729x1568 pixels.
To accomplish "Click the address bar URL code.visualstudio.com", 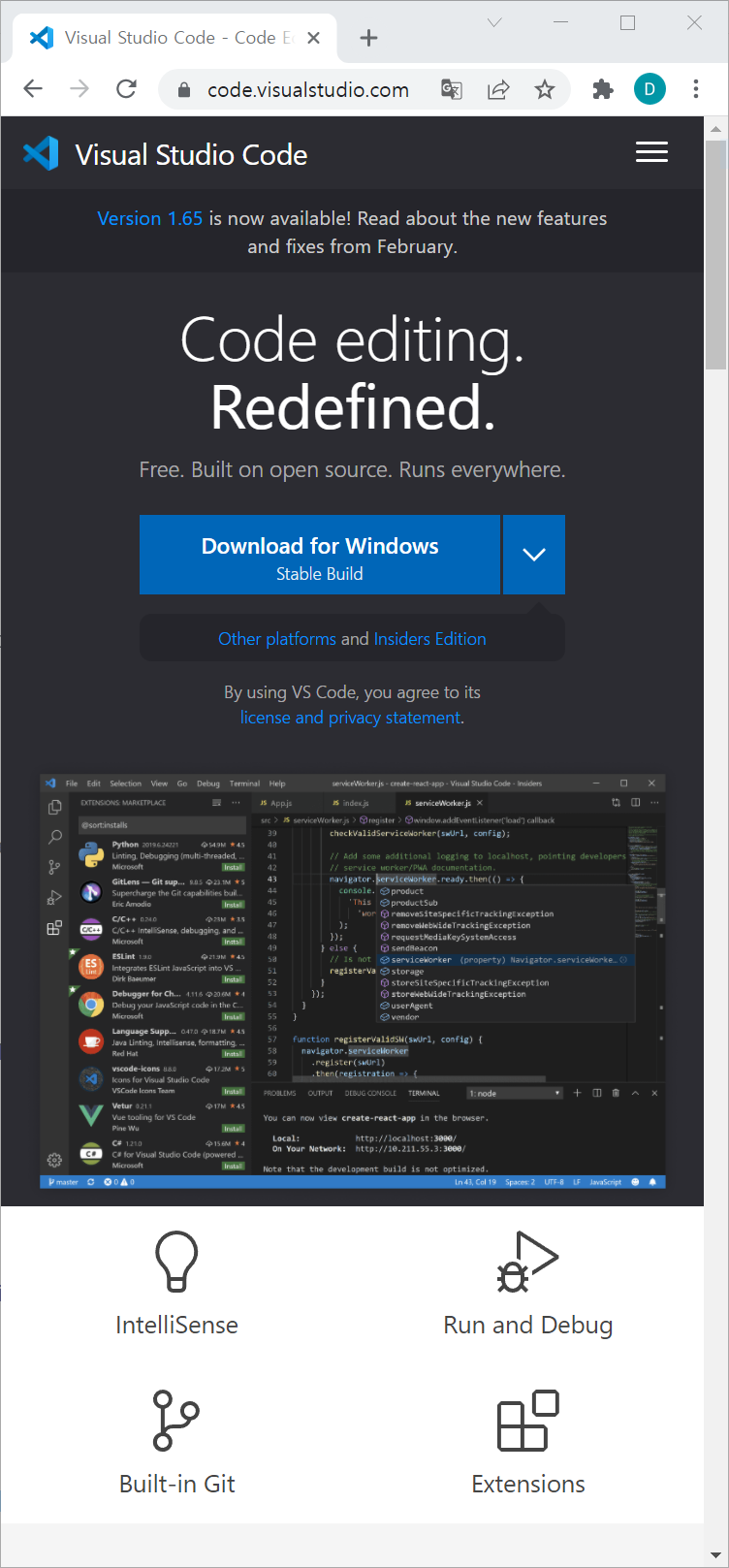I will click(308, 90).
